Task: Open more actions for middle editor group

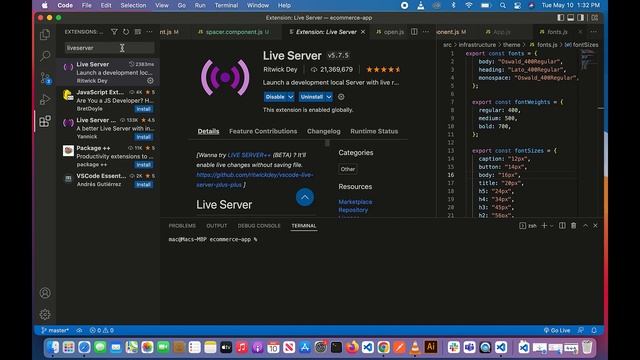Action: 426,31
